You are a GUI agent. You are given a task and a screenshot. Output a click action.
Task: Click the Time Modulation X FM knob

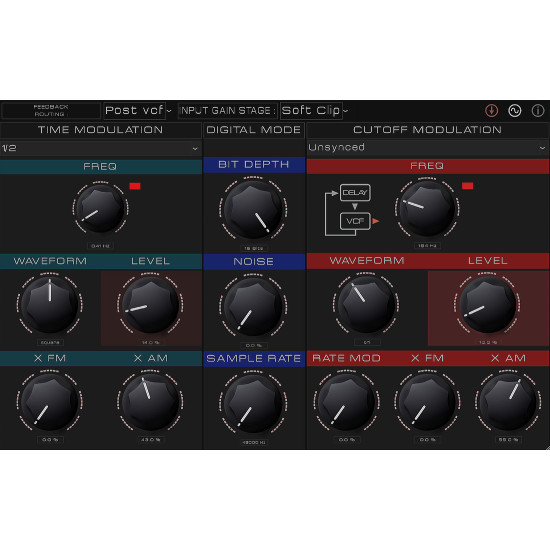tap(49, 402)
